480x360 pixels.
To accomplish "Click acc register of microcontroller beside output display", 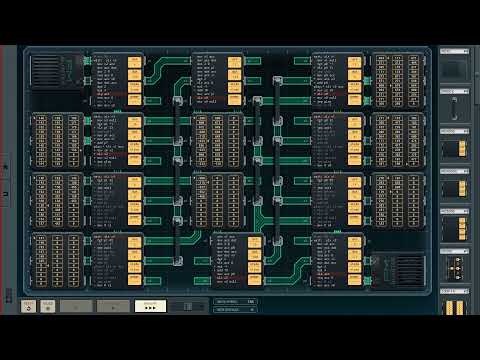I will [354, 241].
